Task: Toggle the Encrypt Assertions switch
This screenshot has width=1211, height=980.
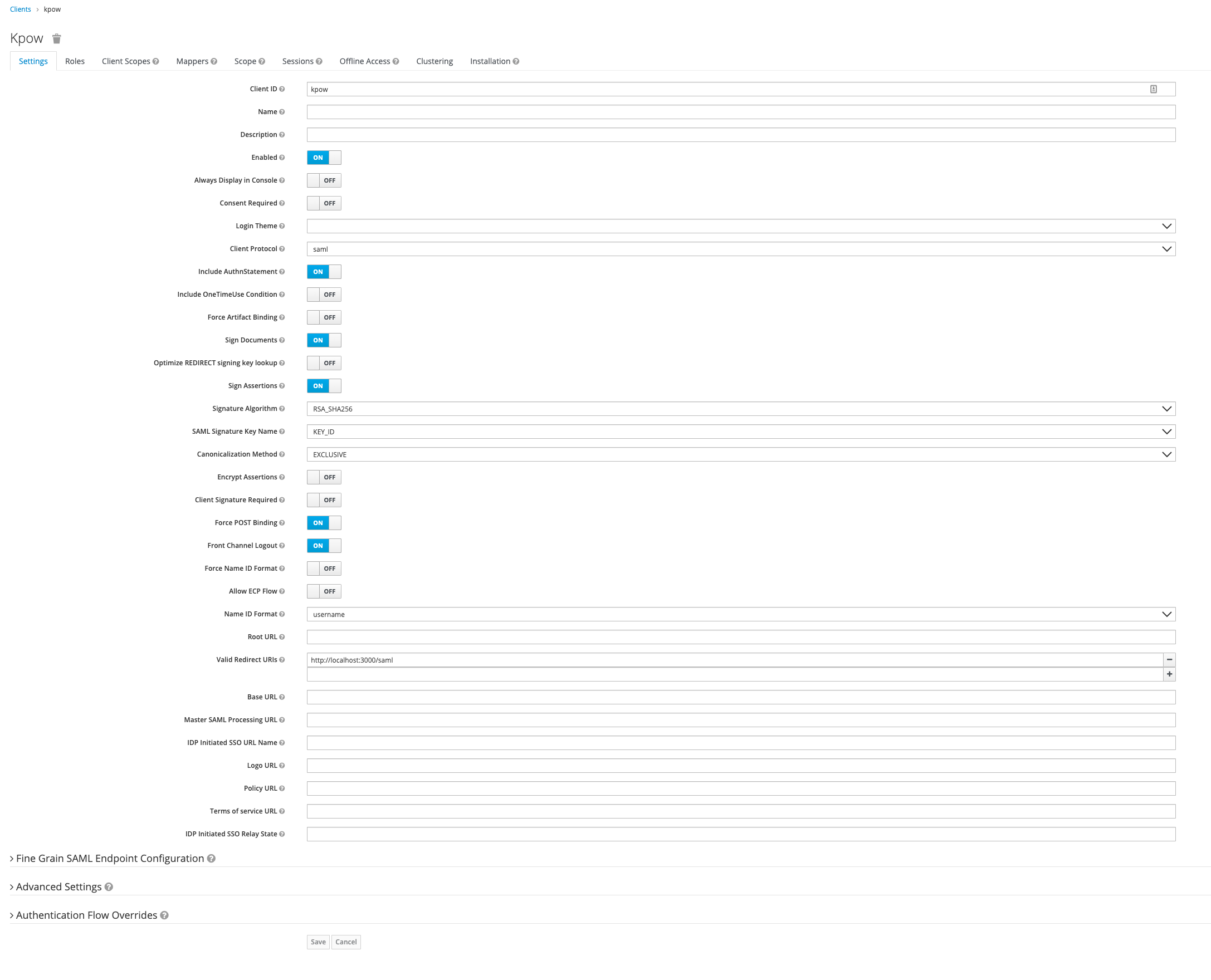Action: click(x=324, y=477)
